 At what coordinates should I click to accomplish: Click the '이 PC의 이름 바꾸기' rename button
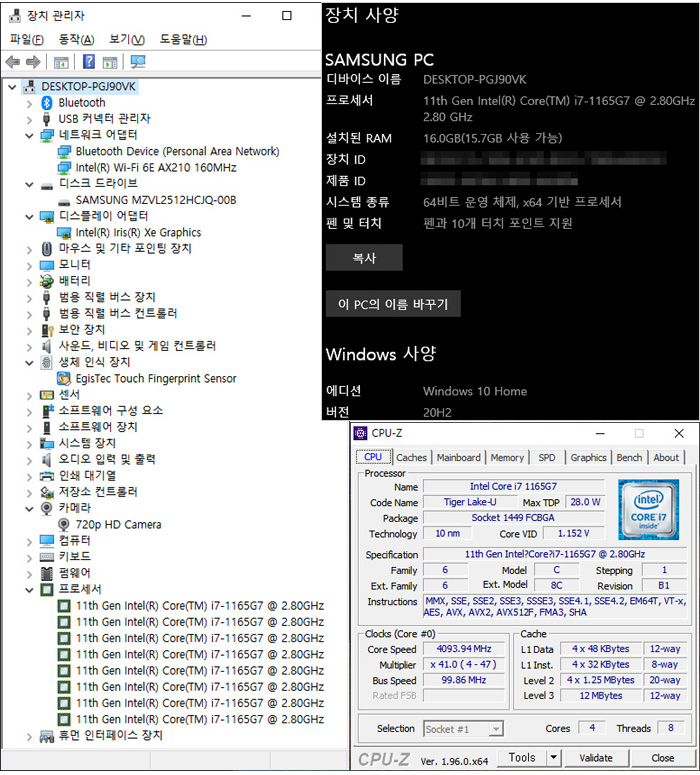pyautogui.click(x=393, y=303)
